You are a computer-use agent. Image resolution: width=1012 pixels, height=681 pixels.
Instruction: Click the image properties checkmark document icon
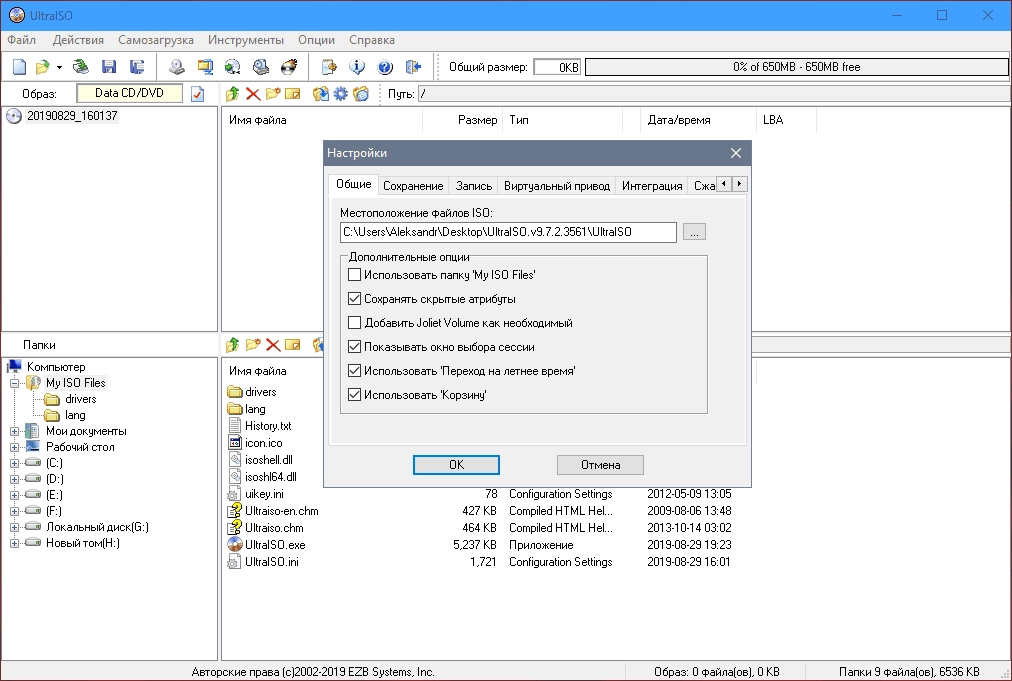pos(197,94)
